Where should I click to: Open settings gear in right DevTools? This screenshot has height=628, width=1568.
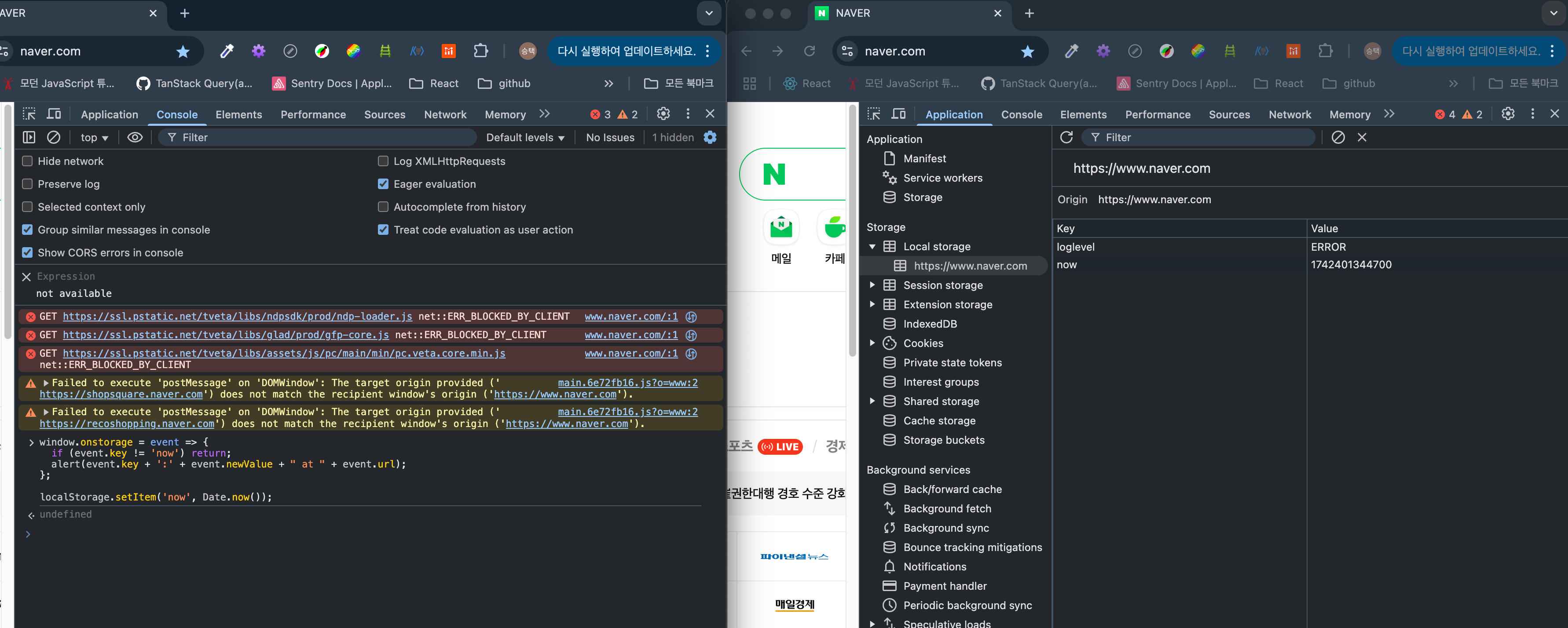(x=1508, y=114)
